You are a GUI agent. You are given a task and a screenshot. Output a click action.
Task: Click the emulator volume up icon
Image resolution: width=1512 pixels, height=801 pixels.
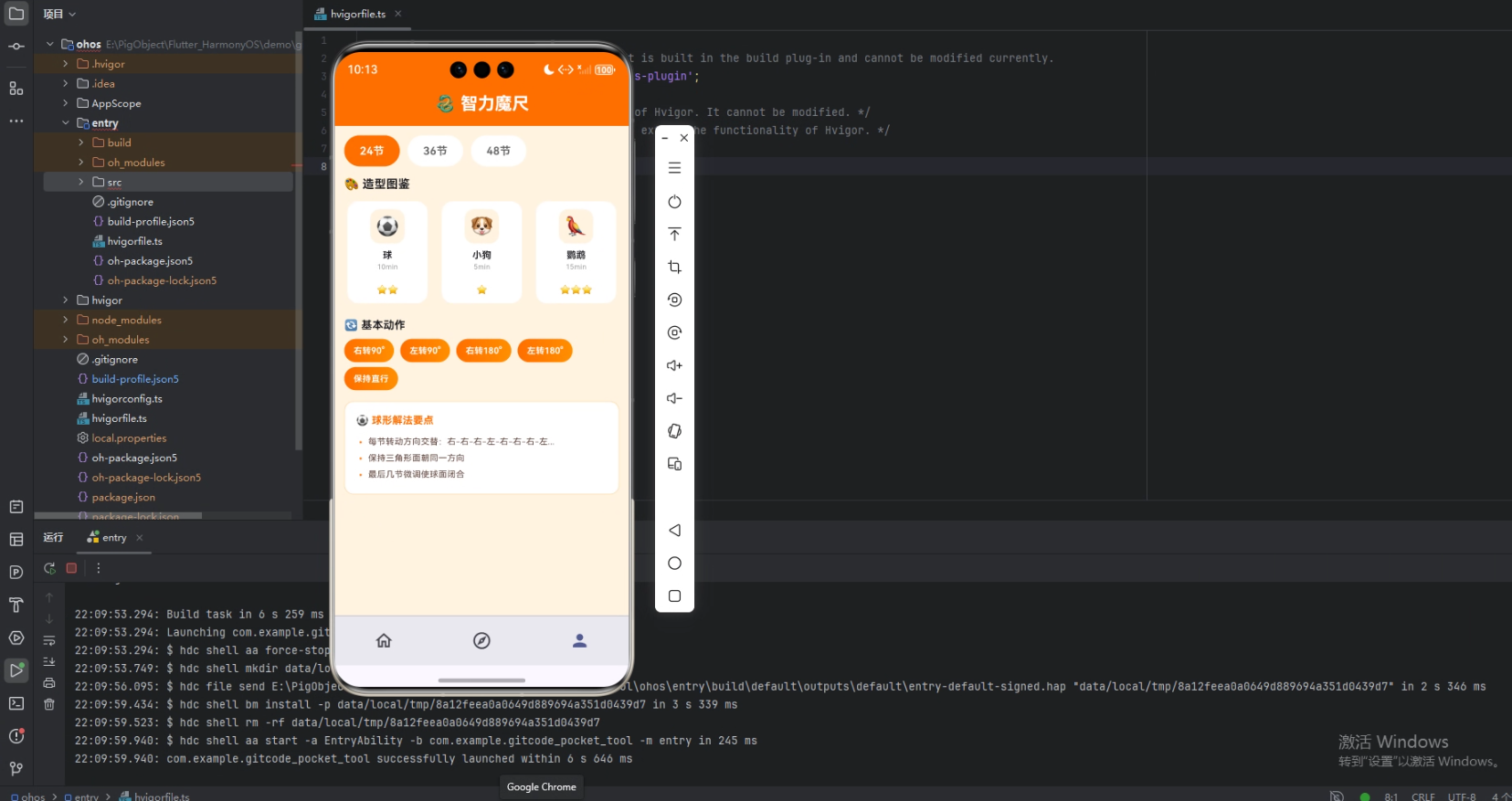[x=674, y=365]
